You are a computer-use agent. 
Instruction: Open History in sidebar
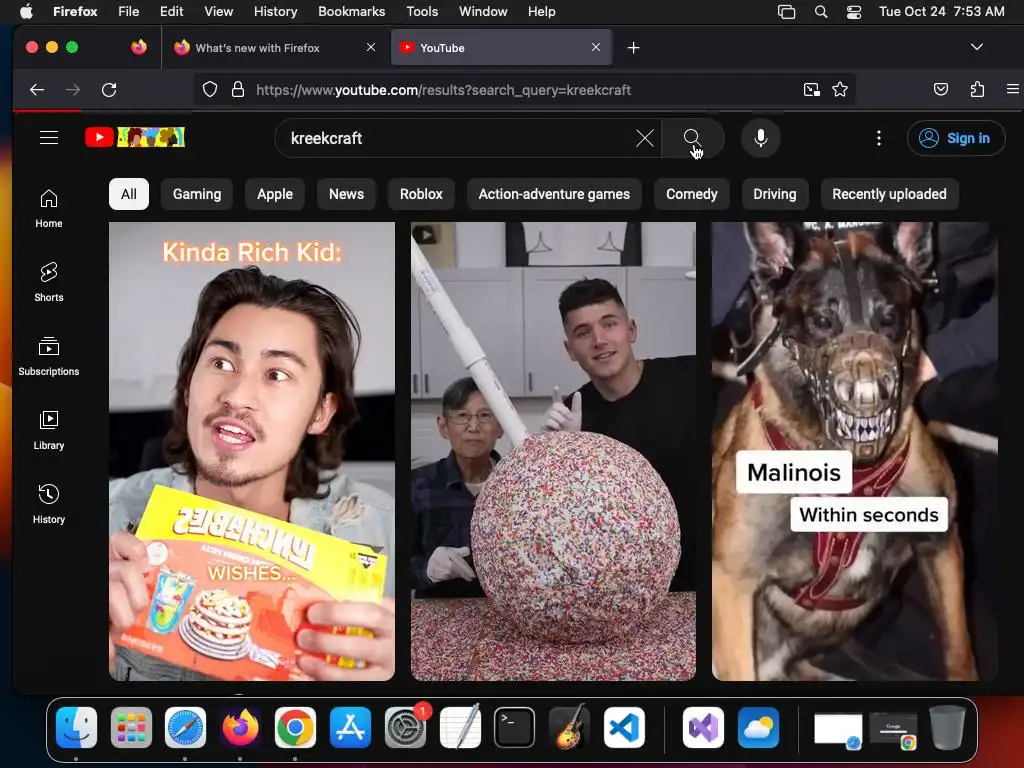tap(49, 504)
